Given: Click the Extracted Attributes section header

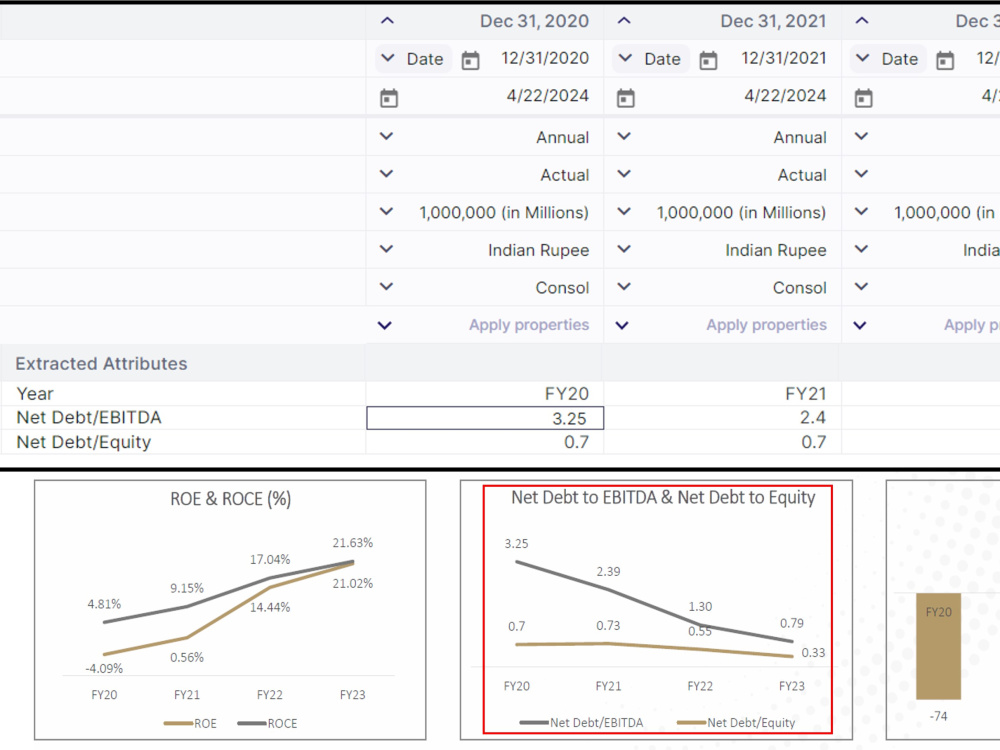Looking at the screenshot, I should [101, 364].
